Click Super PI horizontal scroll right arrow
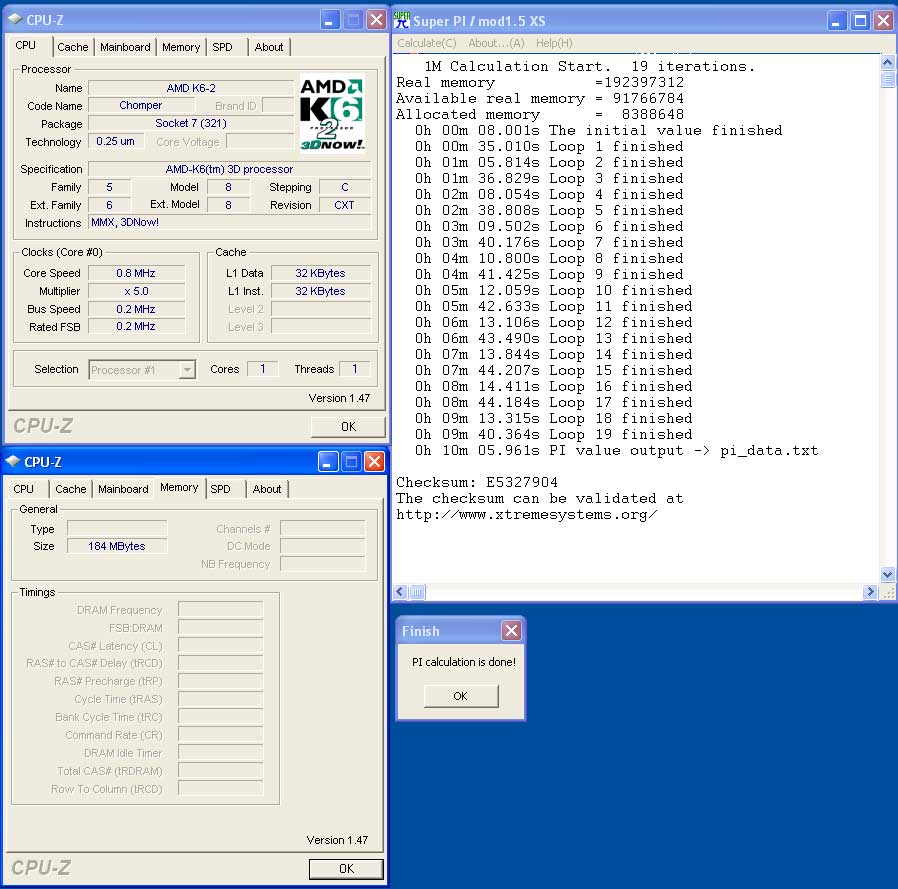 coord(870,592)
